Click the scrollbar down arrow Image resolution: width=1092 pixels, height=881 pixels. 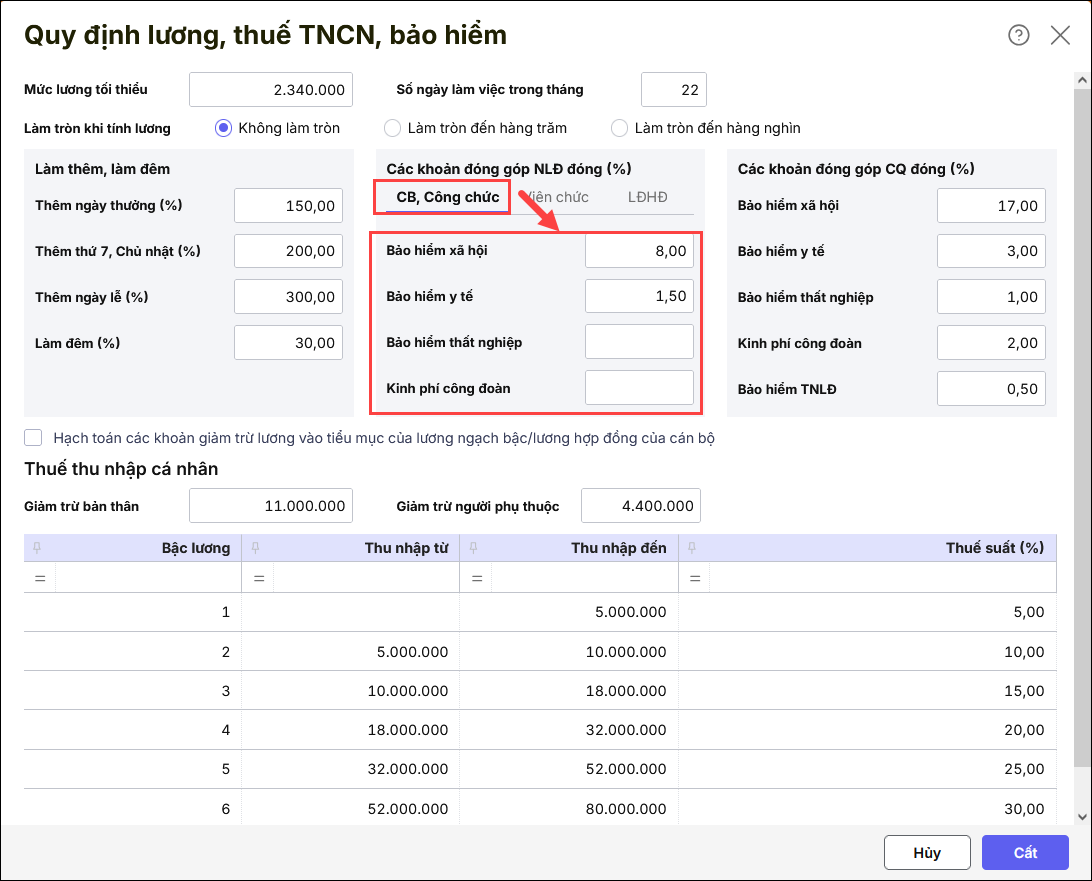pyautogui.click(x=1083, y=816)
